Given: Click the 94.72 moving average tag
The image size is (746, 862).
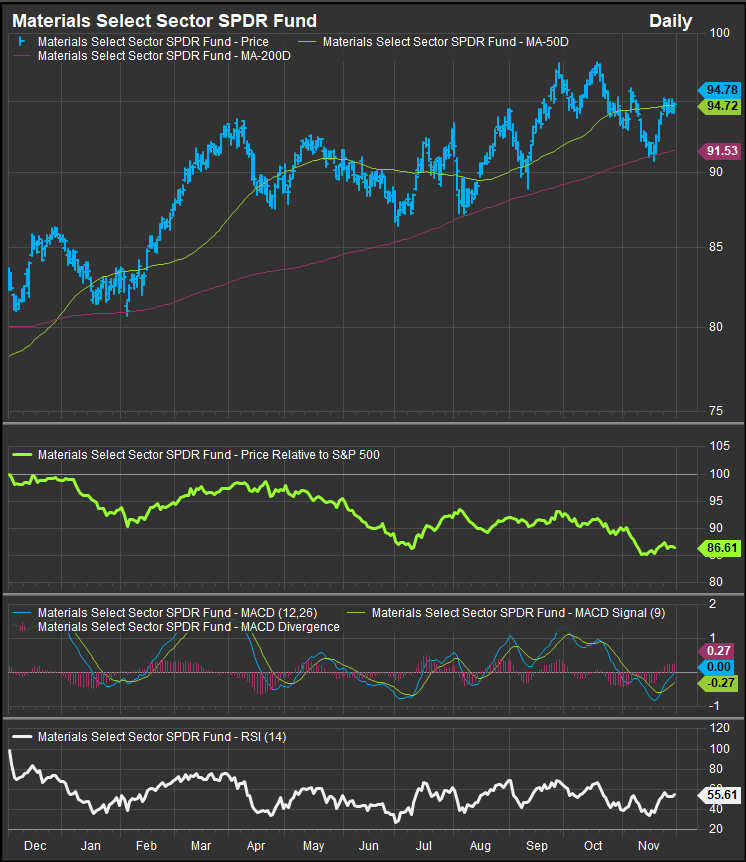Looking at the screenshot, I should pos(719,106).
